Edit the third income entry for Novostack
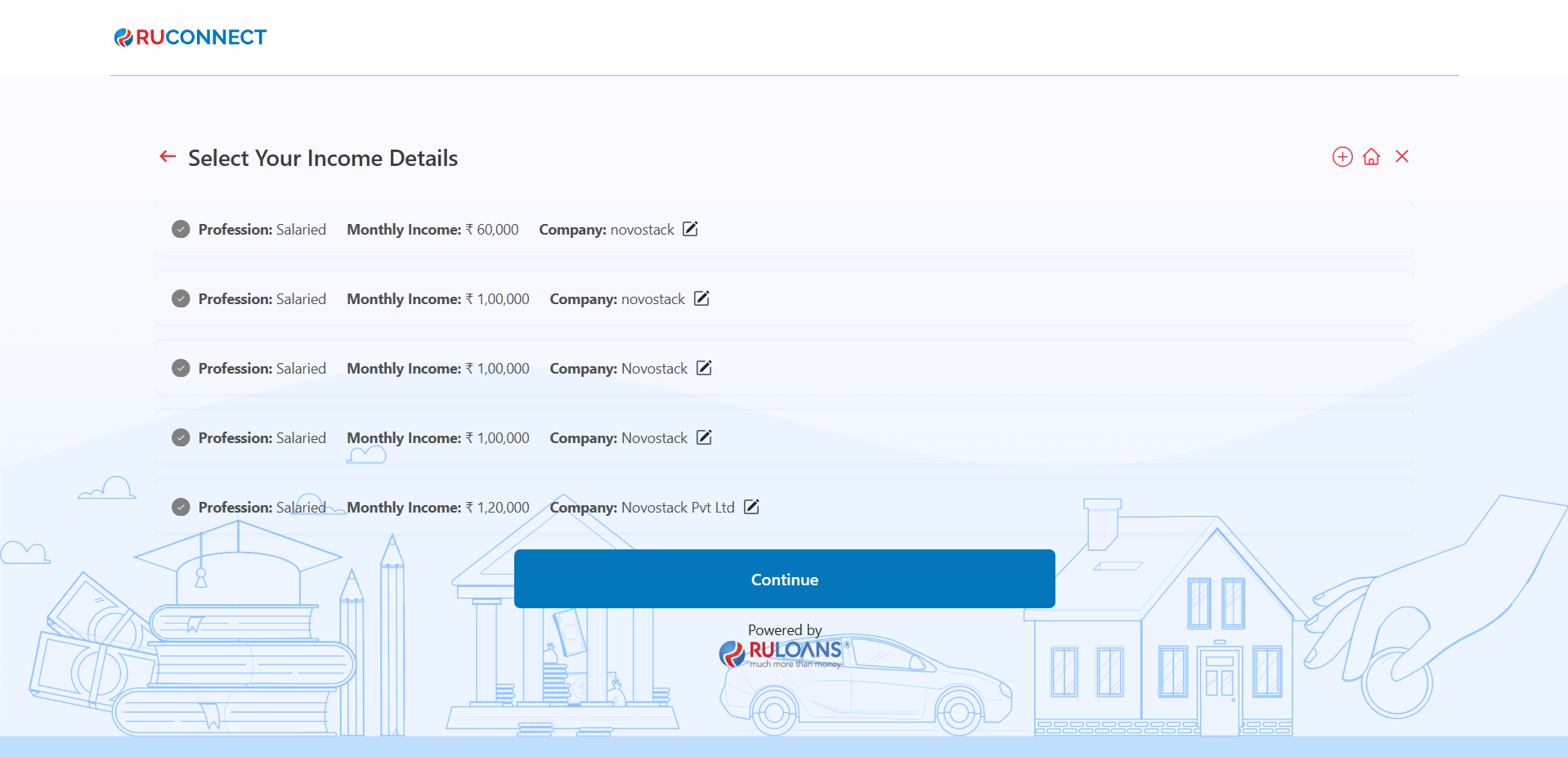This screenshot has height=757, width=1568. click(704, 368)
